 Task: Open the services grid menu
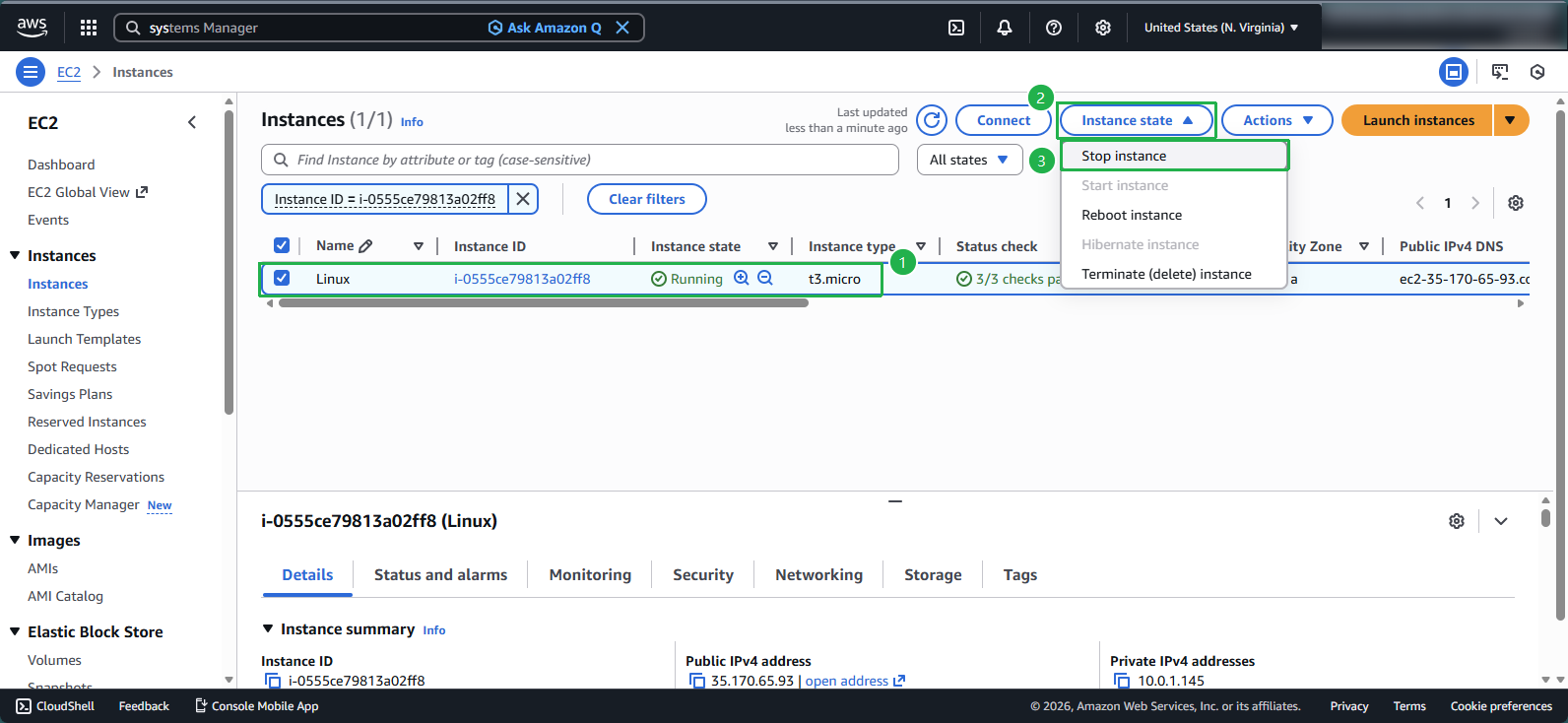coord(89,28)
